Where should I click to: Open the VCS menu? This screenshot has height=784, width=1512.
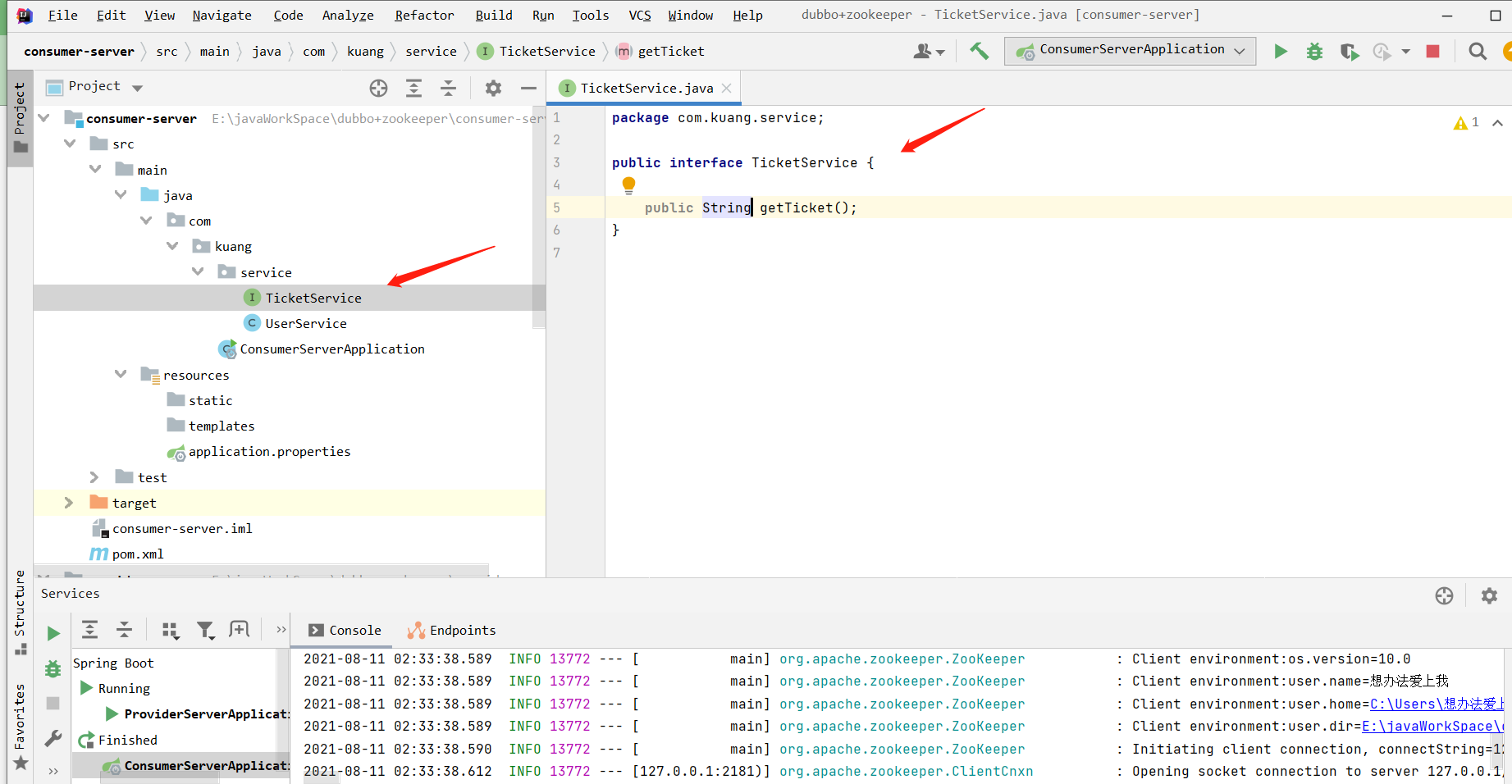(640, 15)
